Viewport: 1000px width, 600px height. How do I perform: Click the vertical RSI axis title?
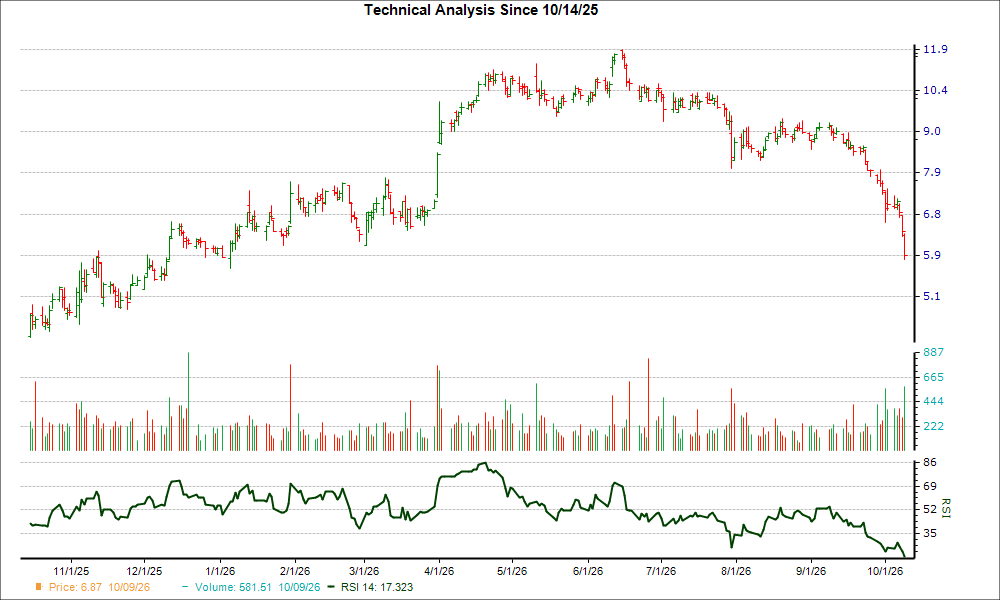click(946, 509)
